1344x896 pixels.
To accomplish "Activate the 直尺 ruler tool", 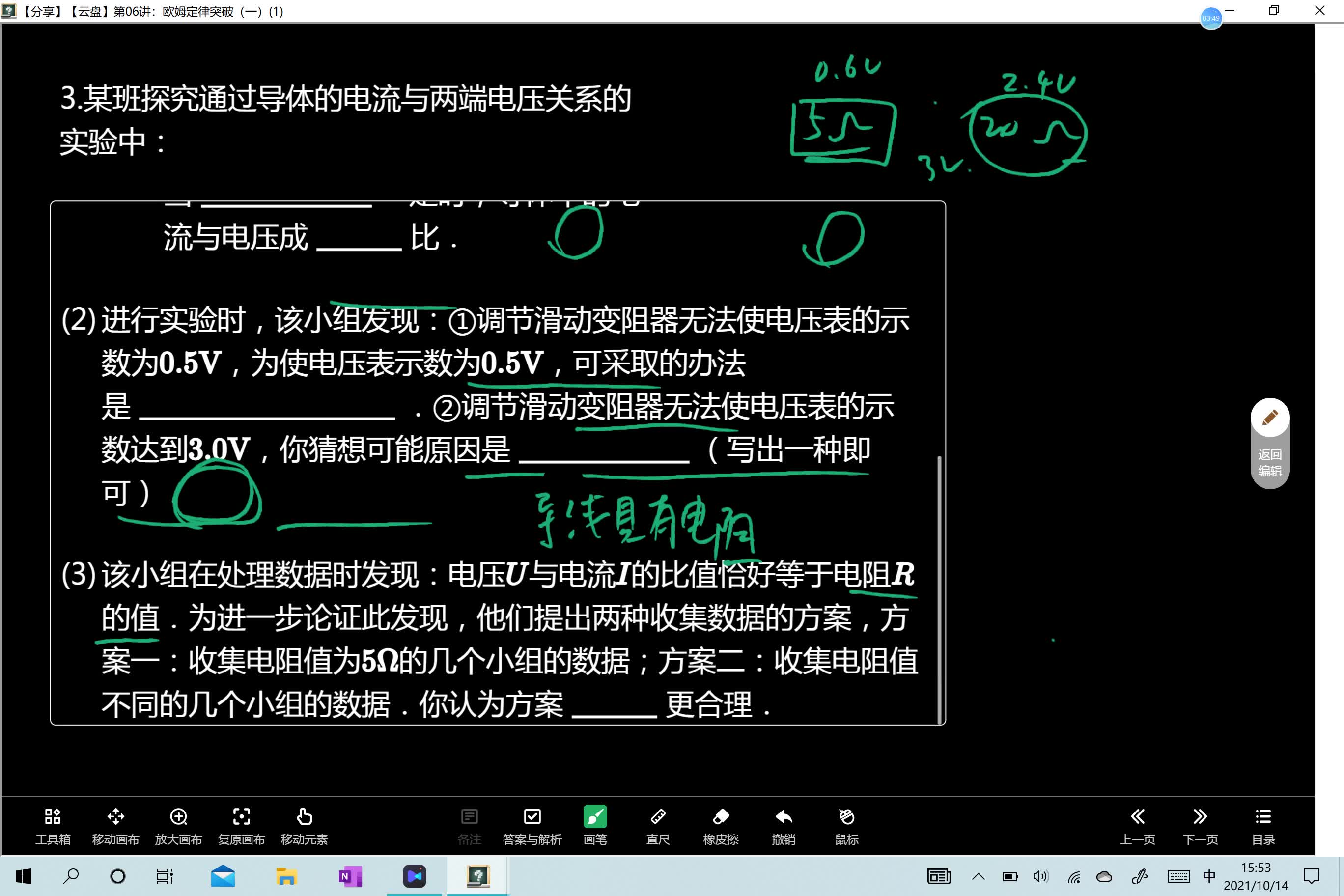I will point(658,825).
